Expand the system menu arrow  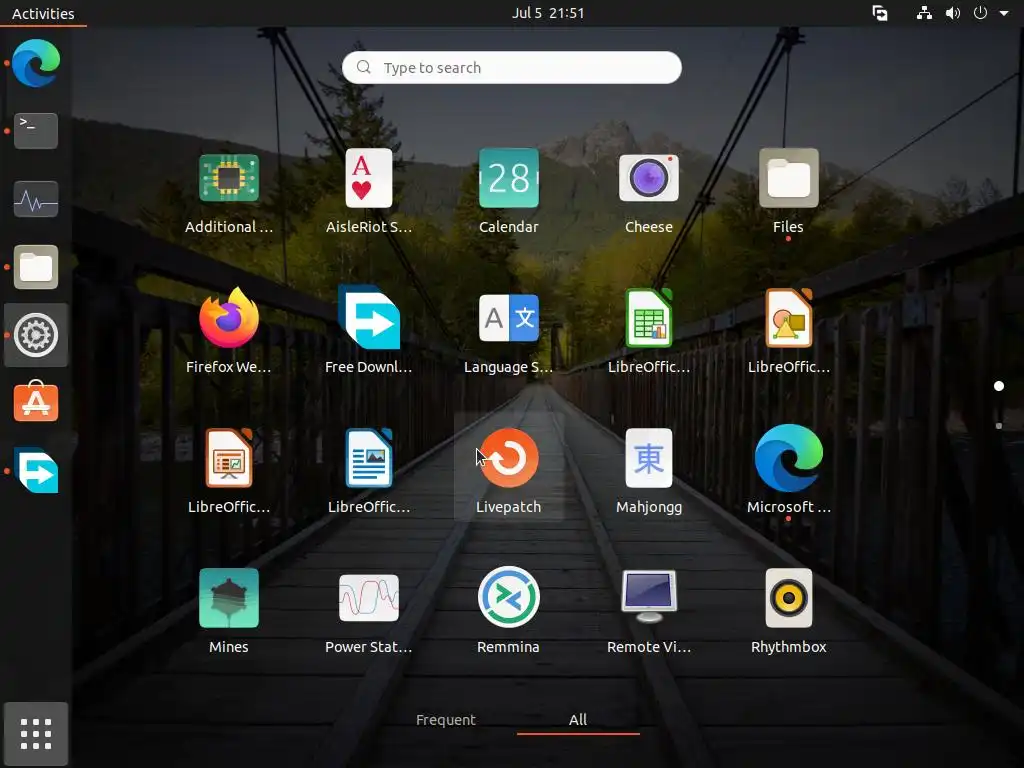coord(1004,13)
